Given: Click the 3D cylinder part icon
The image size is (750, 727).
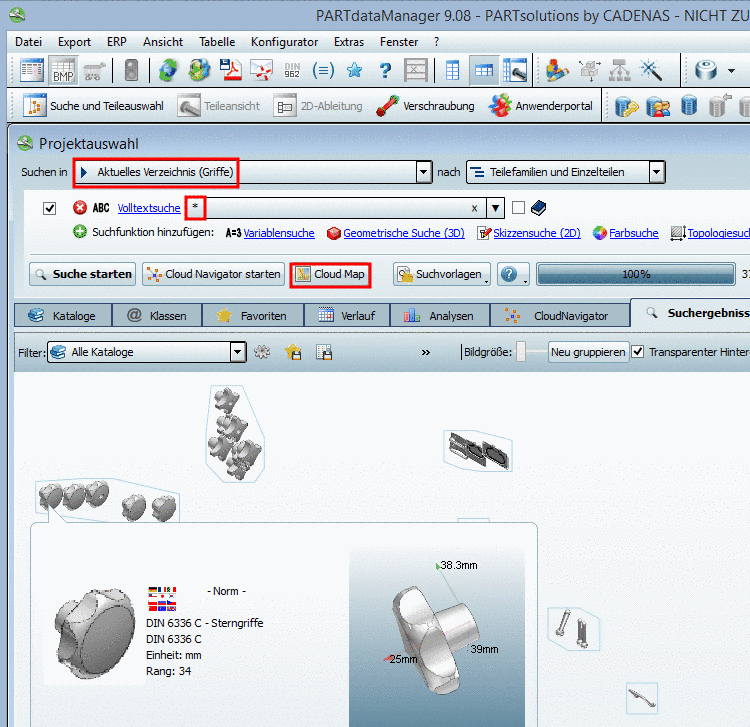Looking at the screenshot, I should 706,71.
